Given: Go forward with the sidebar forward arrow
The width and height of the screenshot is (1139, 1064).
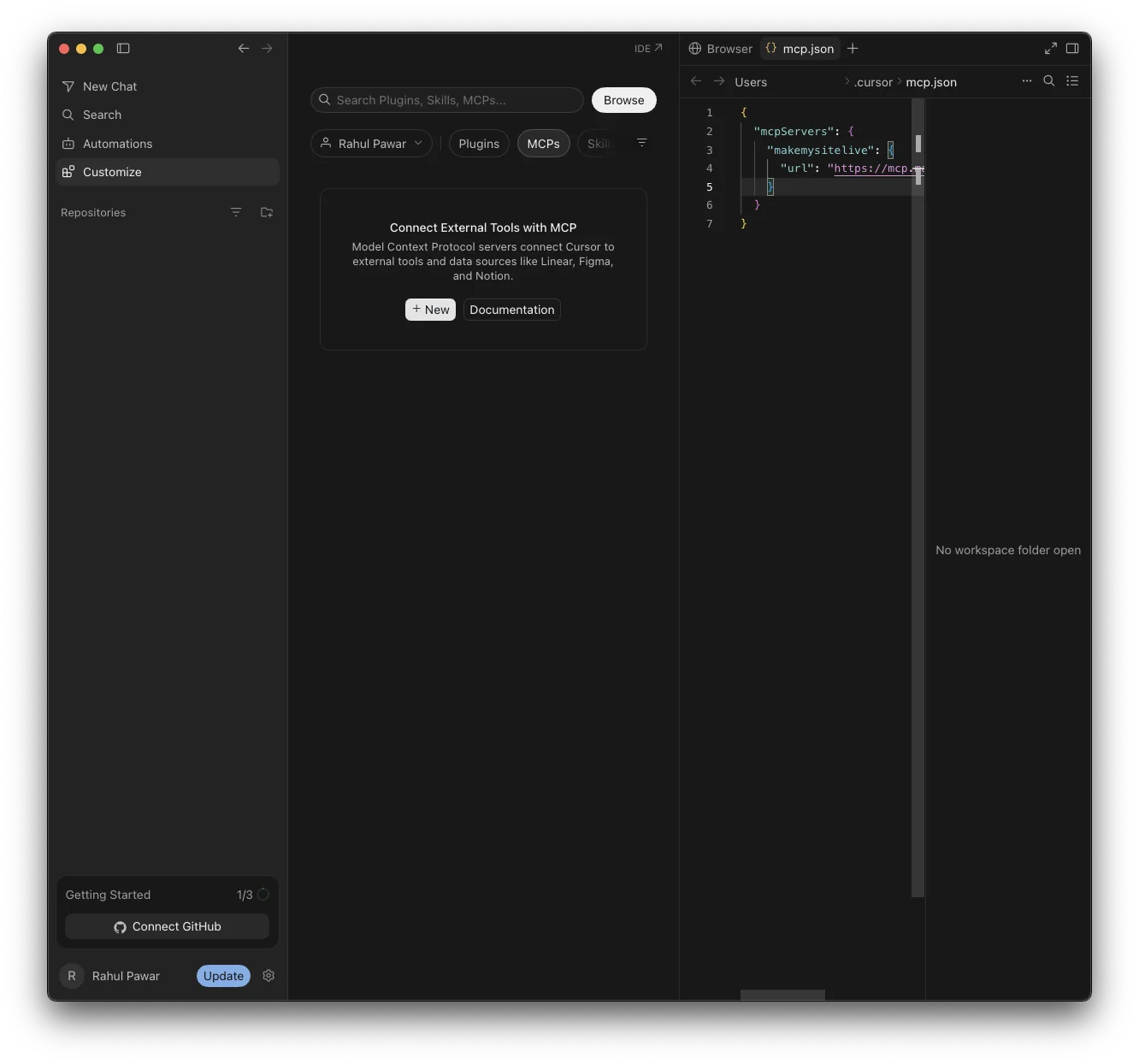Looking at the screenshot, I should (x=267, y=49).
